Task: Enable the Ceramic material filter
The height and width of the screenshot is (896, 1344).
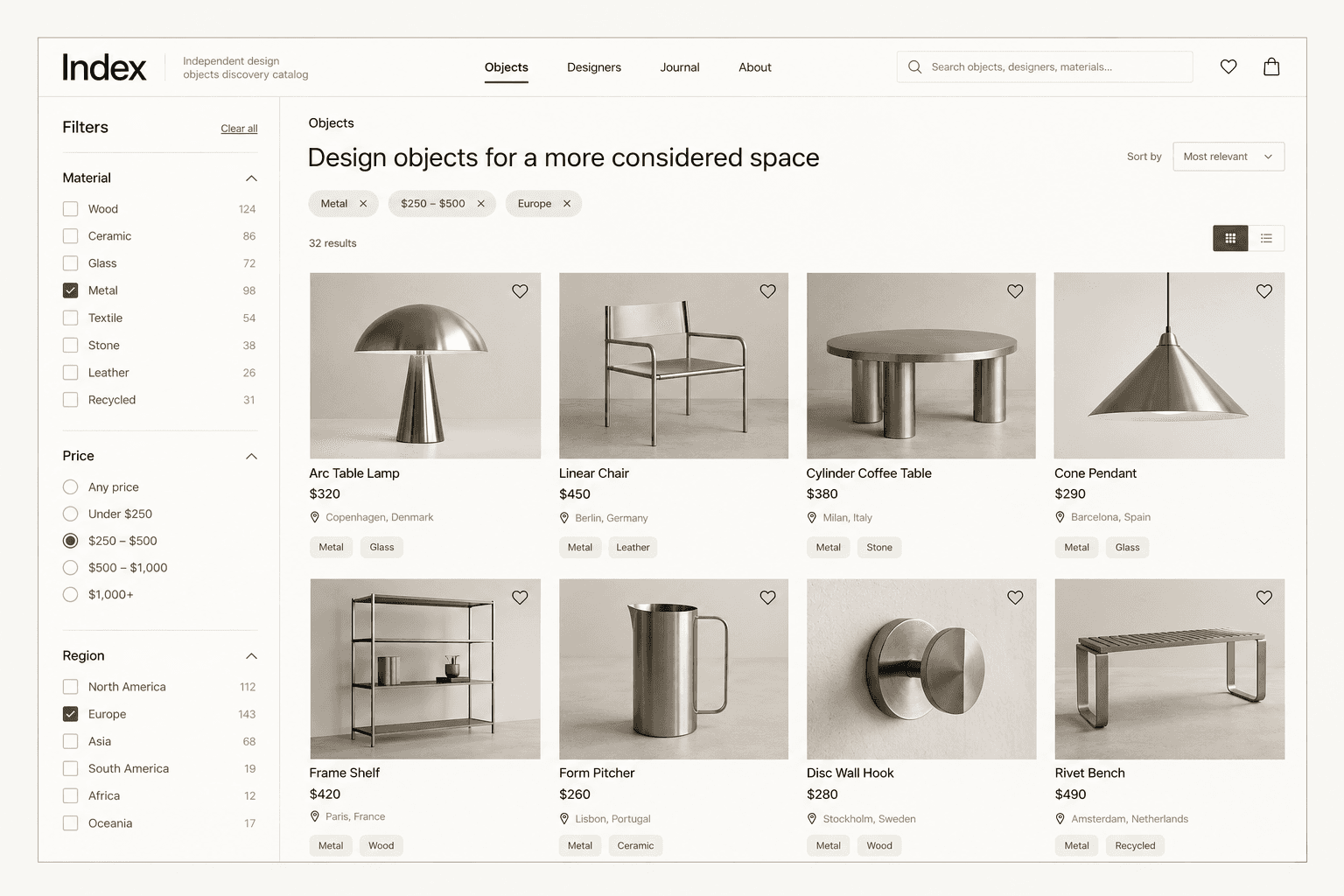Action: (71, 236)
